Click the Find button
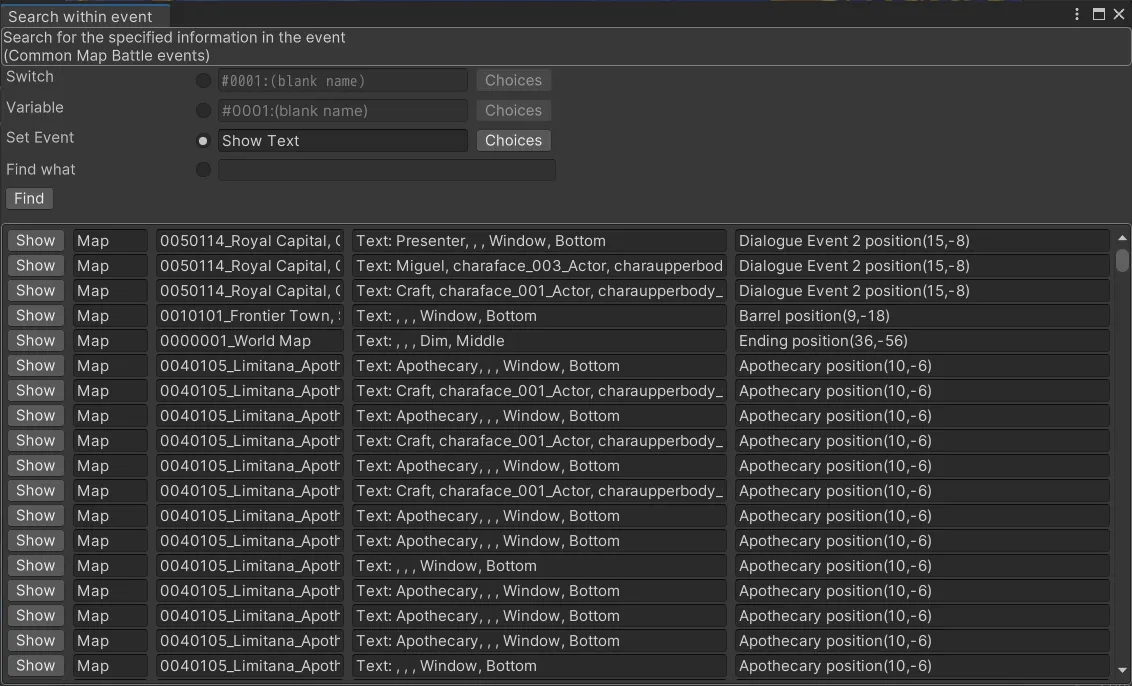The width and height of the screenshot is (1132, 686). tap(29, 198)
